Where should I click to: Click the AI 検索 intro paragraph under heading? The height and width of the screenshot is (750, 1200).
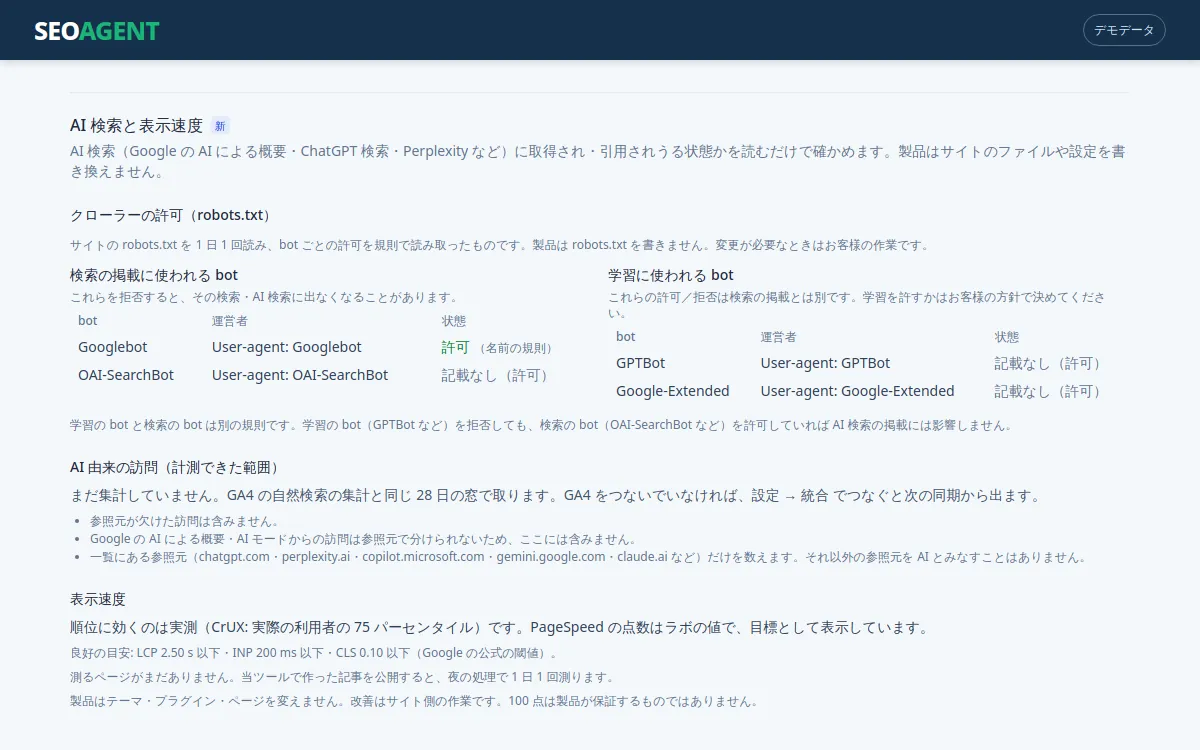[x=598, y=161]
